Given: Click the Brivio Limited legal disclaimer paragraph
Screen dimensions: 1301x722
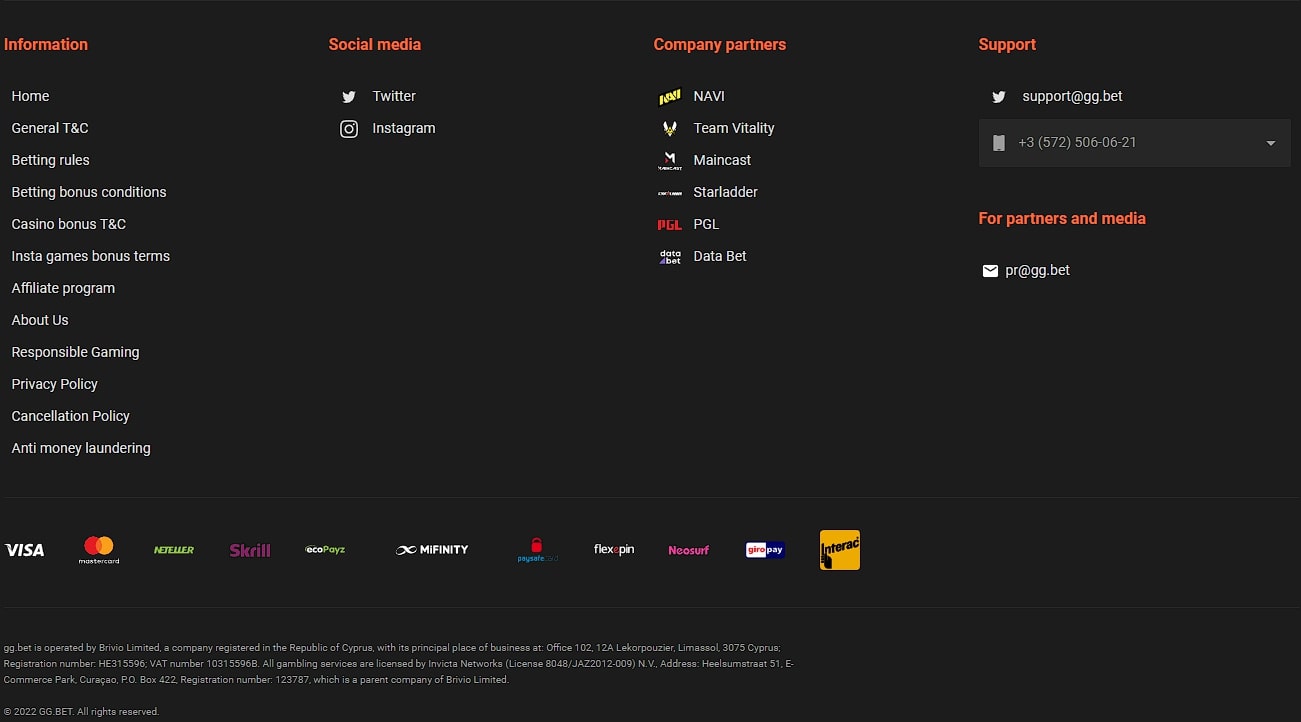Looking at the screenshot, I should 399,664.
